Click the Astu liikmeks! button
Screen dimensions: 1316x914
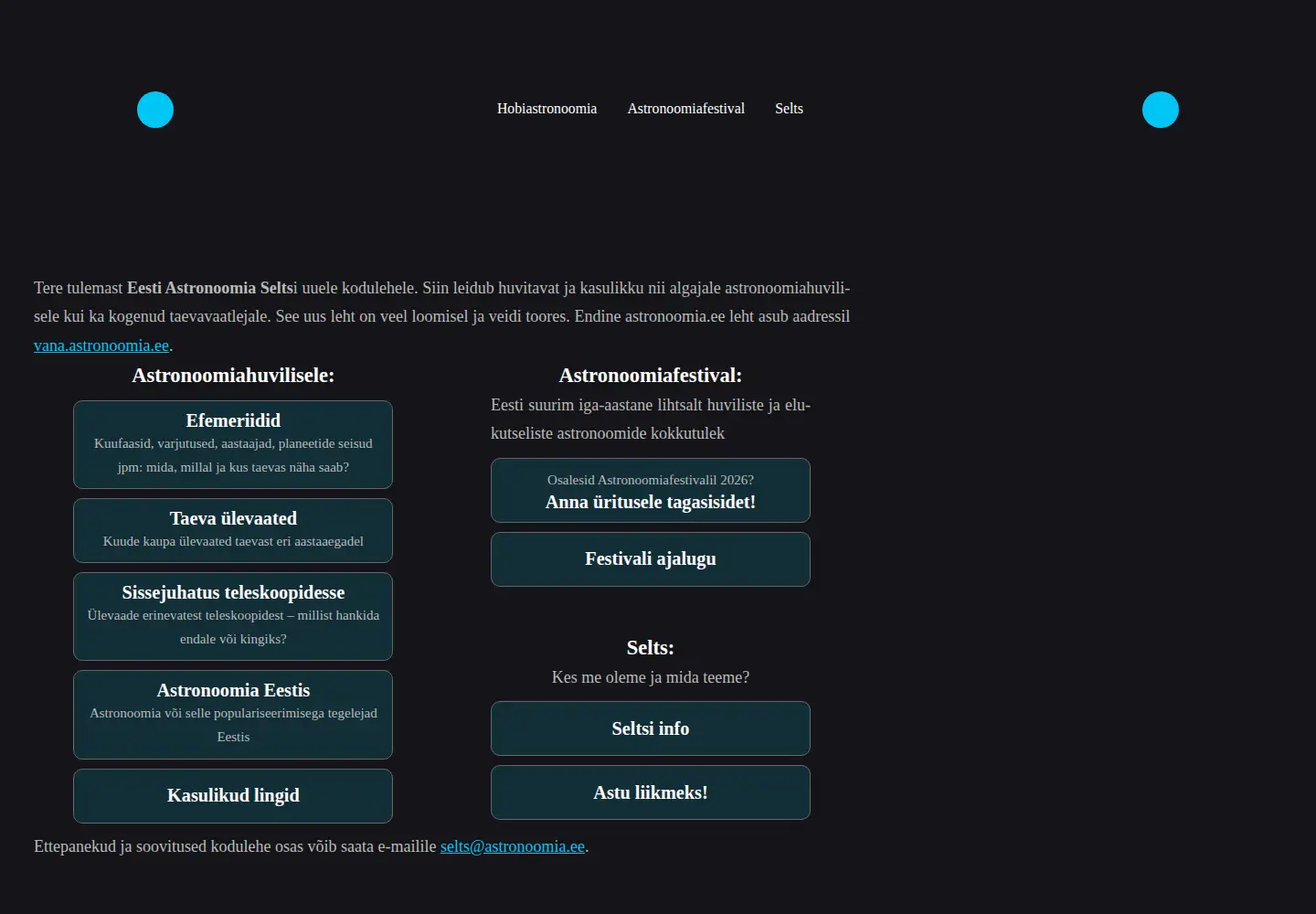651,792
